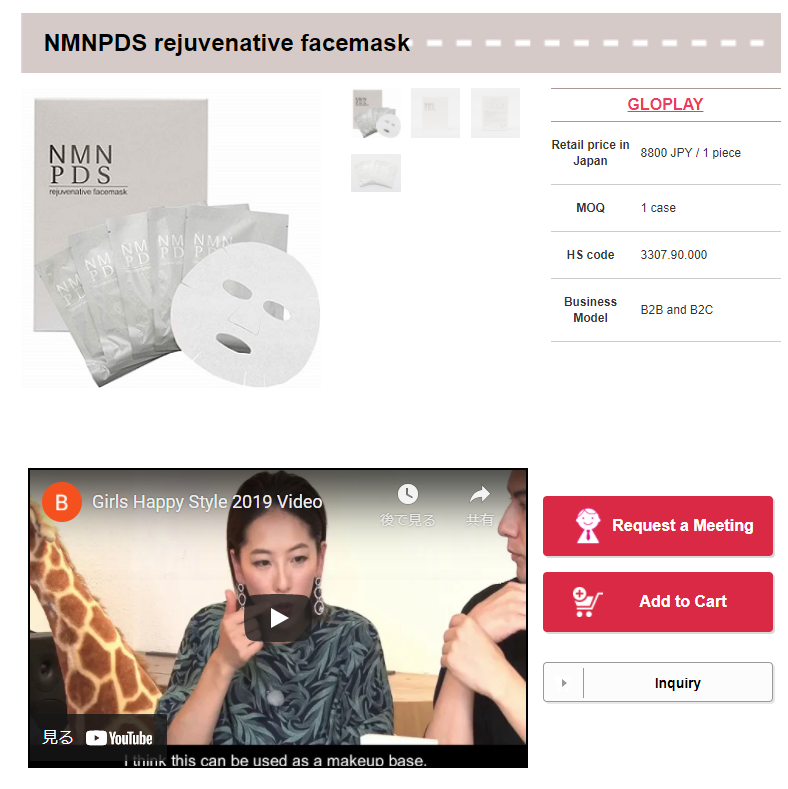Select the fourth sachets thumbnail
The image size is (788, 789).
[x=376, y=173]
